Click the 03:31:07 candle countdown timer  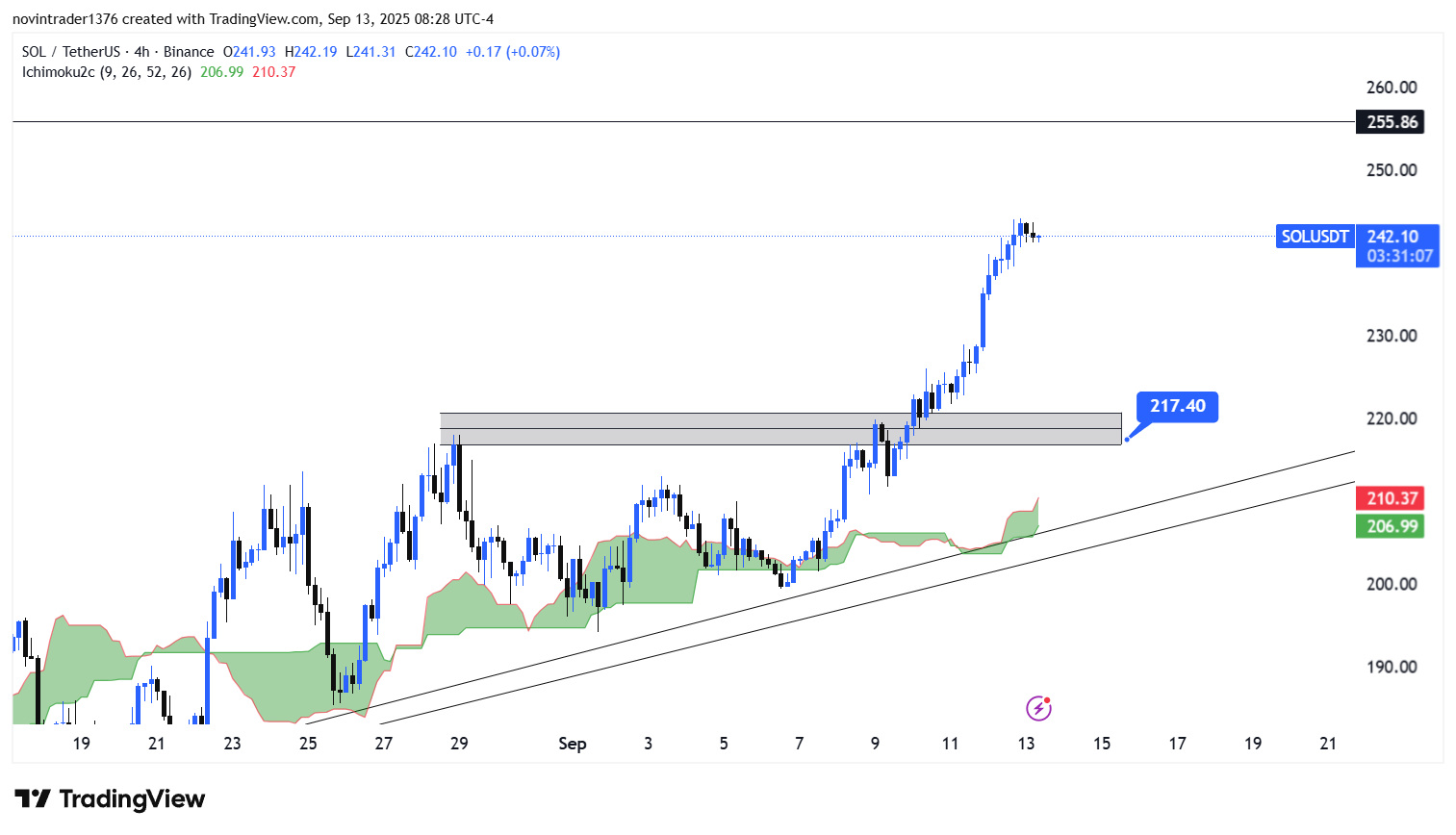[x=1399, y=257]
